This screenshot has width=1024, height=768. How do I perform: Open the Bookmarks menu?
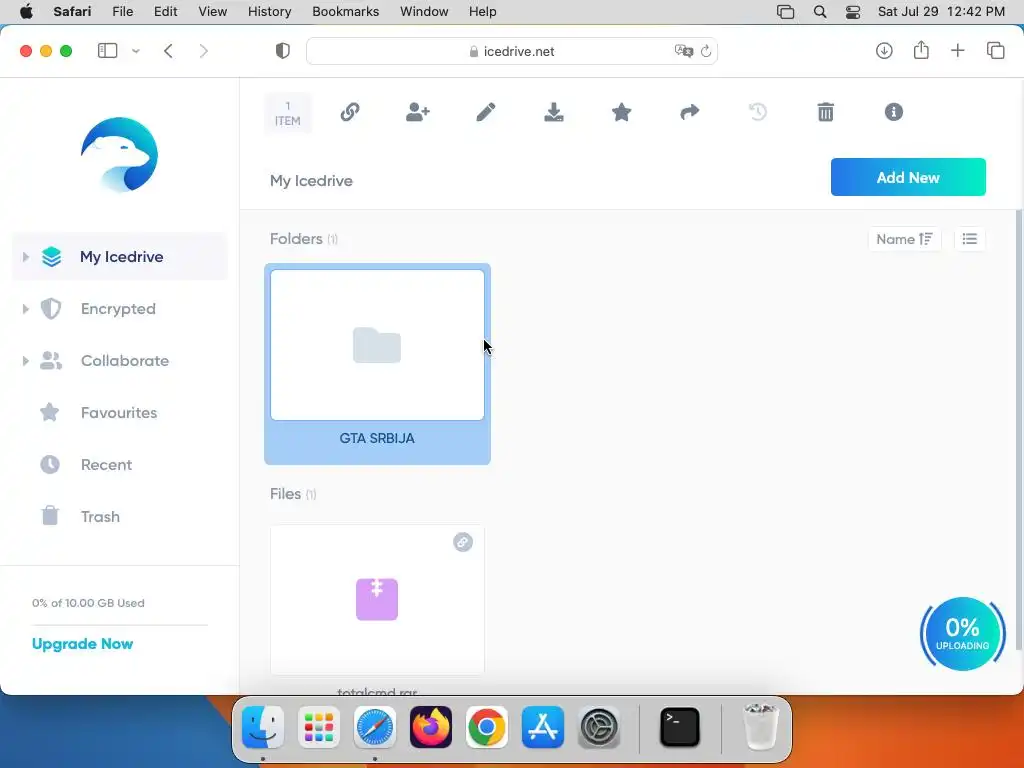point(345,12)
